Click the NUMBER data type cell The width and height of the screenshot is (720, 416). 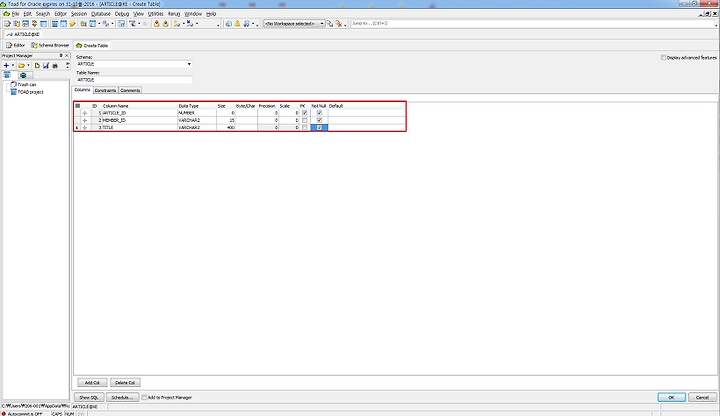[x=197, y=113]
